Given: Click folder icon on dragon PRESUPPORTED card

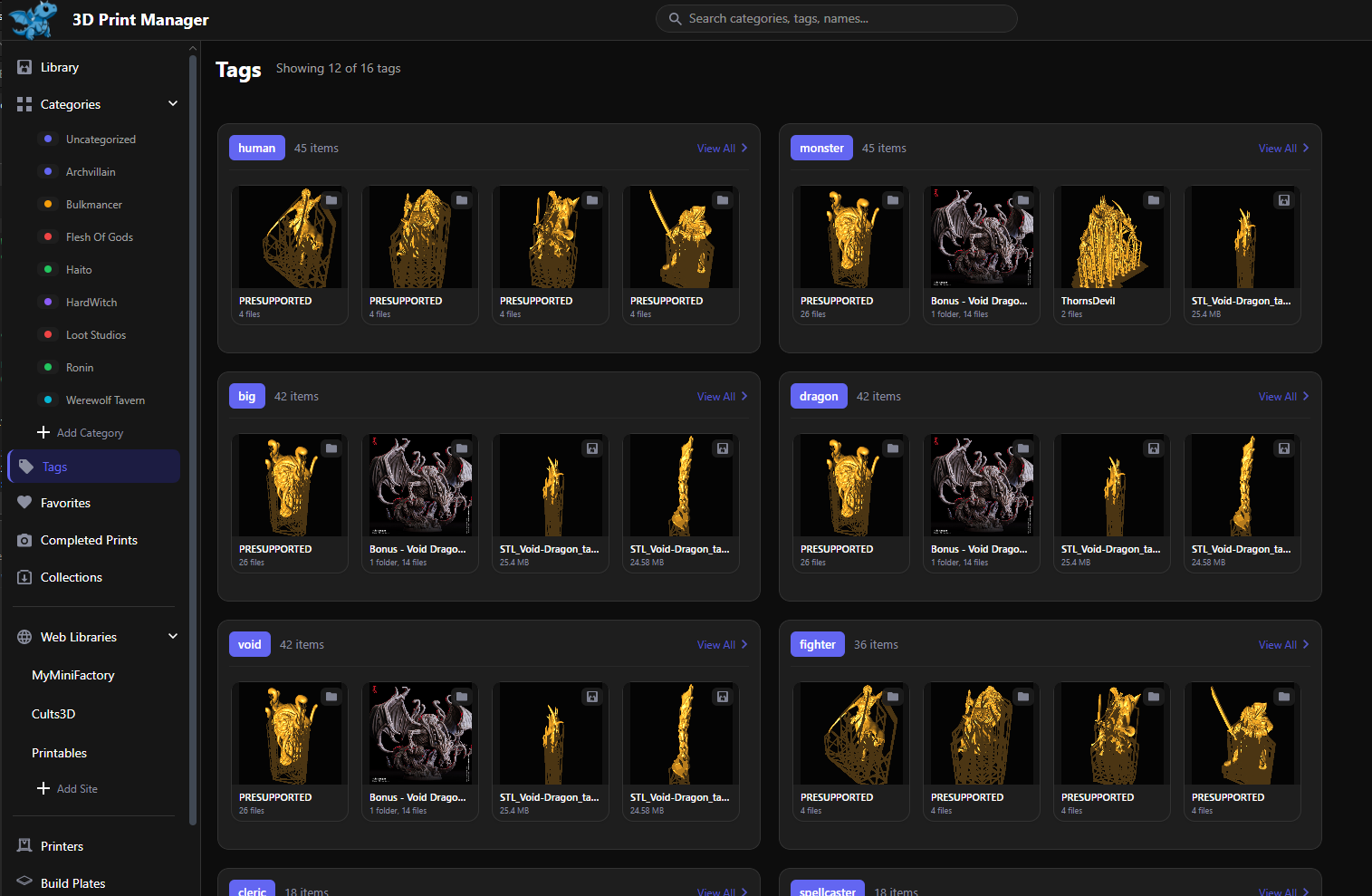Looking at the screenshot, I should (x=893, y=448).
